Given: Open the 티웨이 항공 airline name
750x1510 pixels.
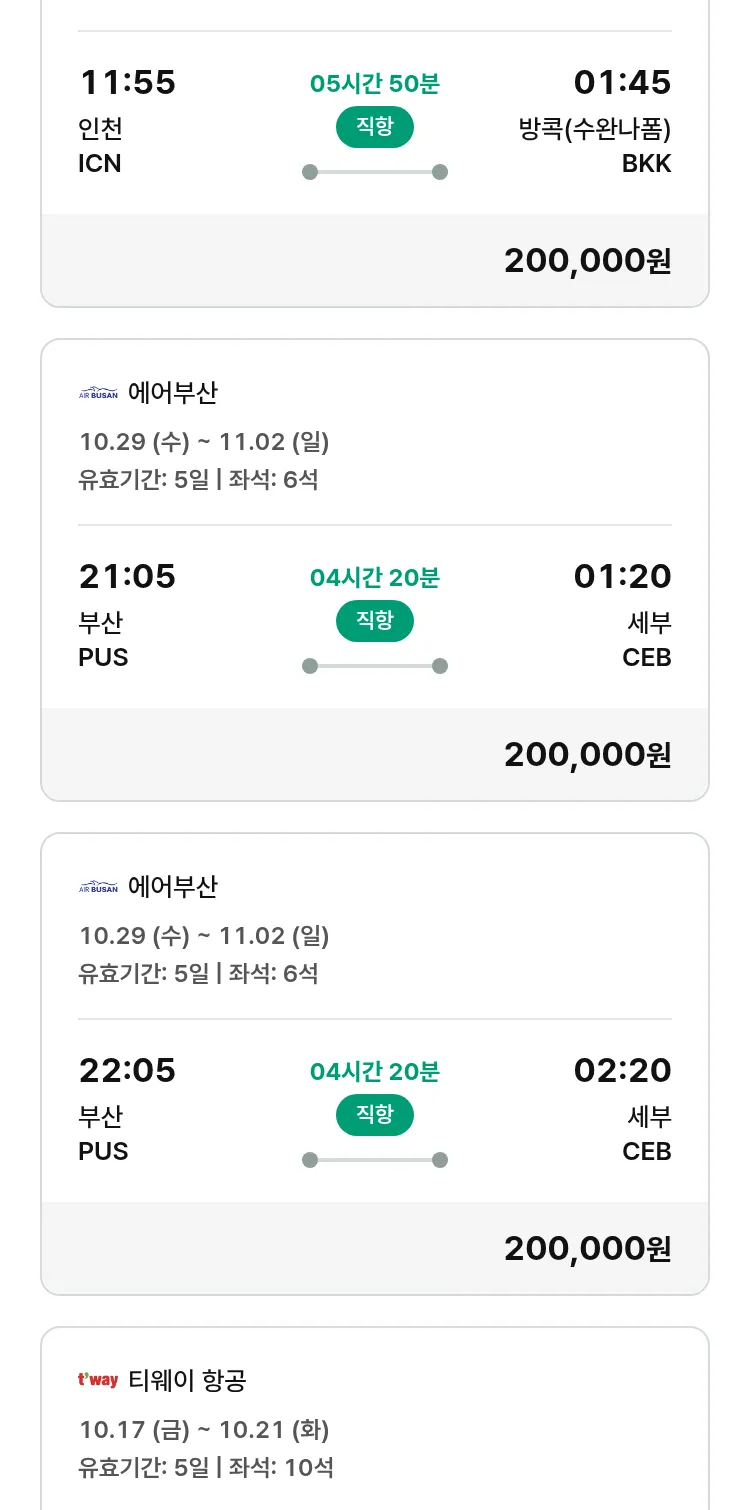Looking at the screenshot, I should point(187,1381).
